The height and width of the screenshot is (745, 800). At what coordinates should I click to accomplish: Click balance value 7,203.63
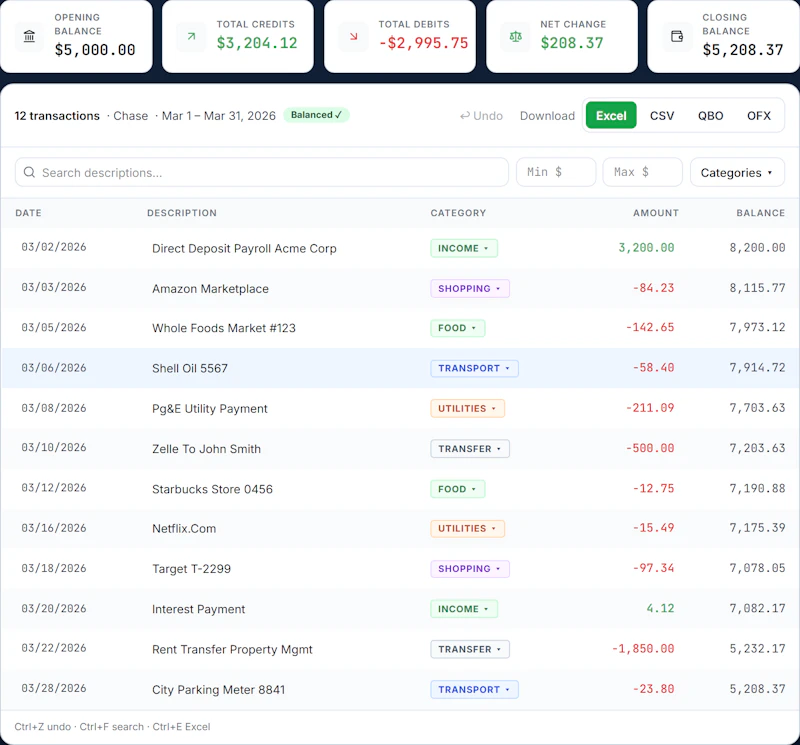(x=757, y=449)
